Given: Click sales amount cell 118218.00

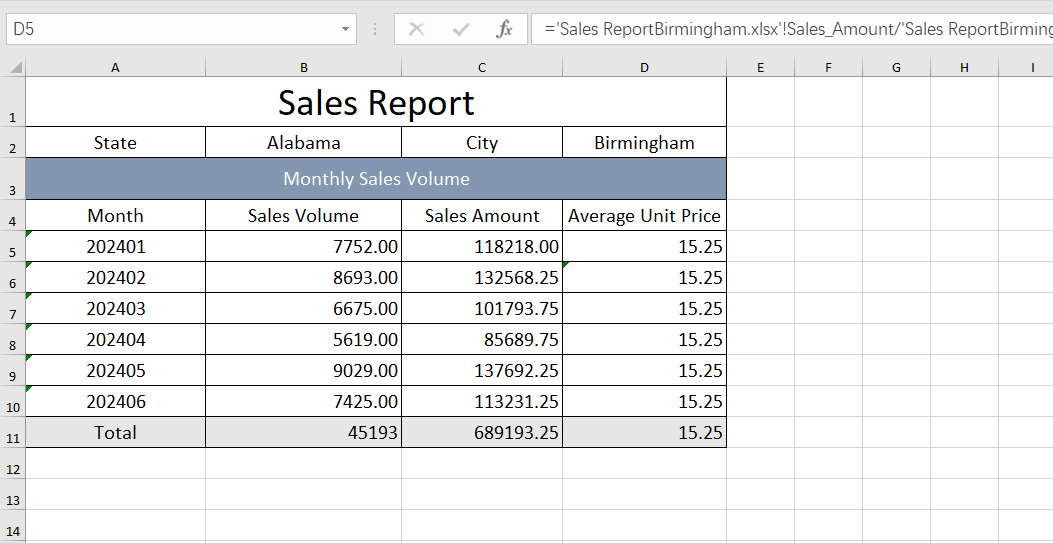Looking at the screenshot, I should pos(482,246).
